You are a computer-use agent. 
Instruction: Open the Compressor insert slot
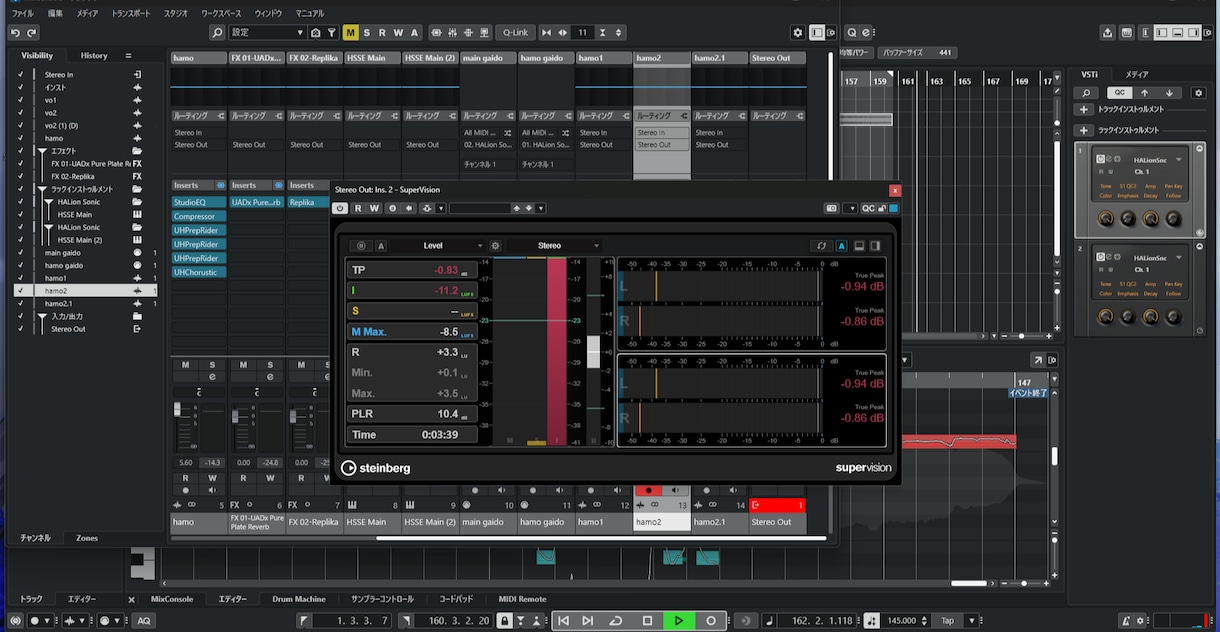coord(198,216)
